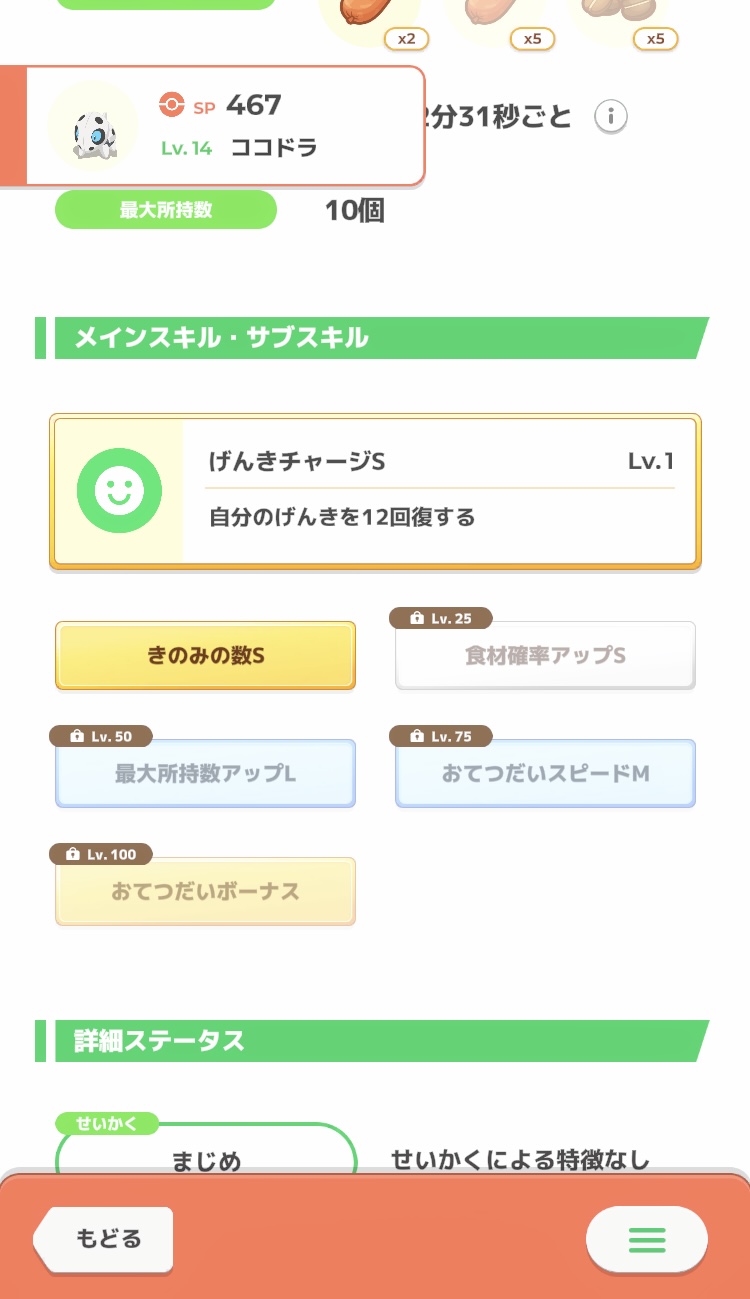This screenshot has width=750, height=1299.
Task: Click the green 最大所持数 label
Action: click(166, 210)
